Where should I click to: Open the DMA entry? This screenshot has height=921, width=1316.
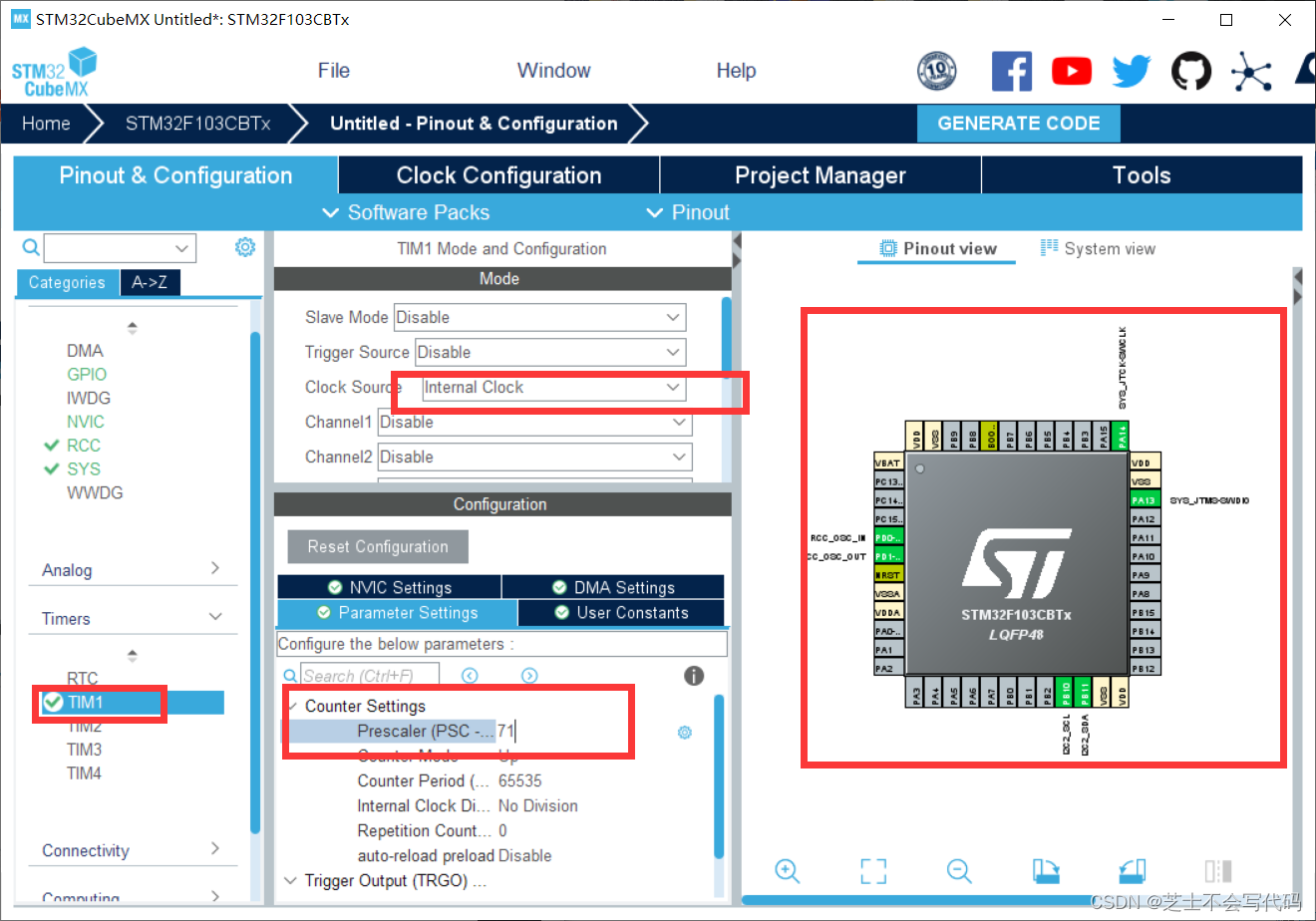coord(85,351)
